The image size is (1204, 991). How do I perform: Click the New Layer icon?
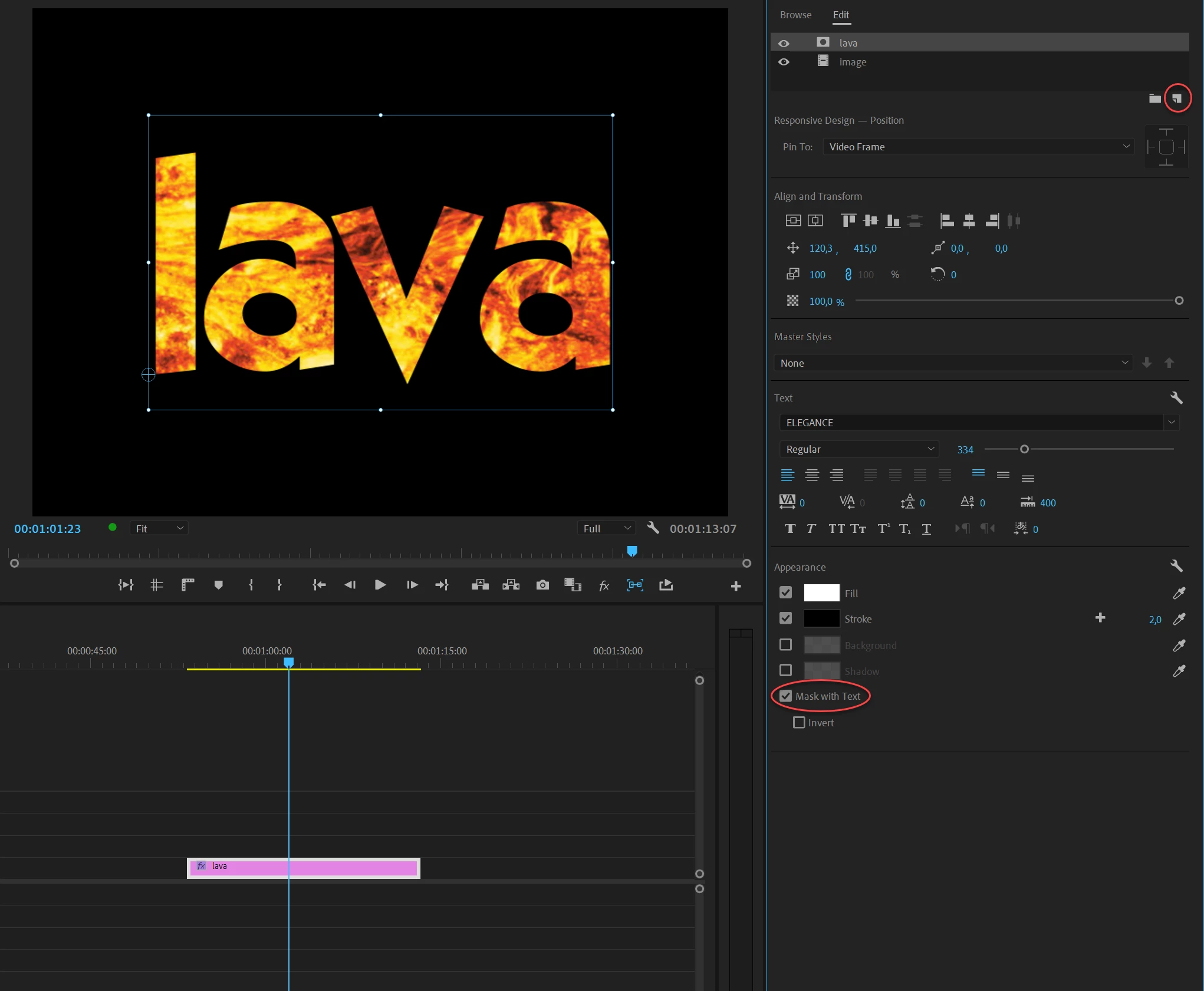(x=1177, y=98)
